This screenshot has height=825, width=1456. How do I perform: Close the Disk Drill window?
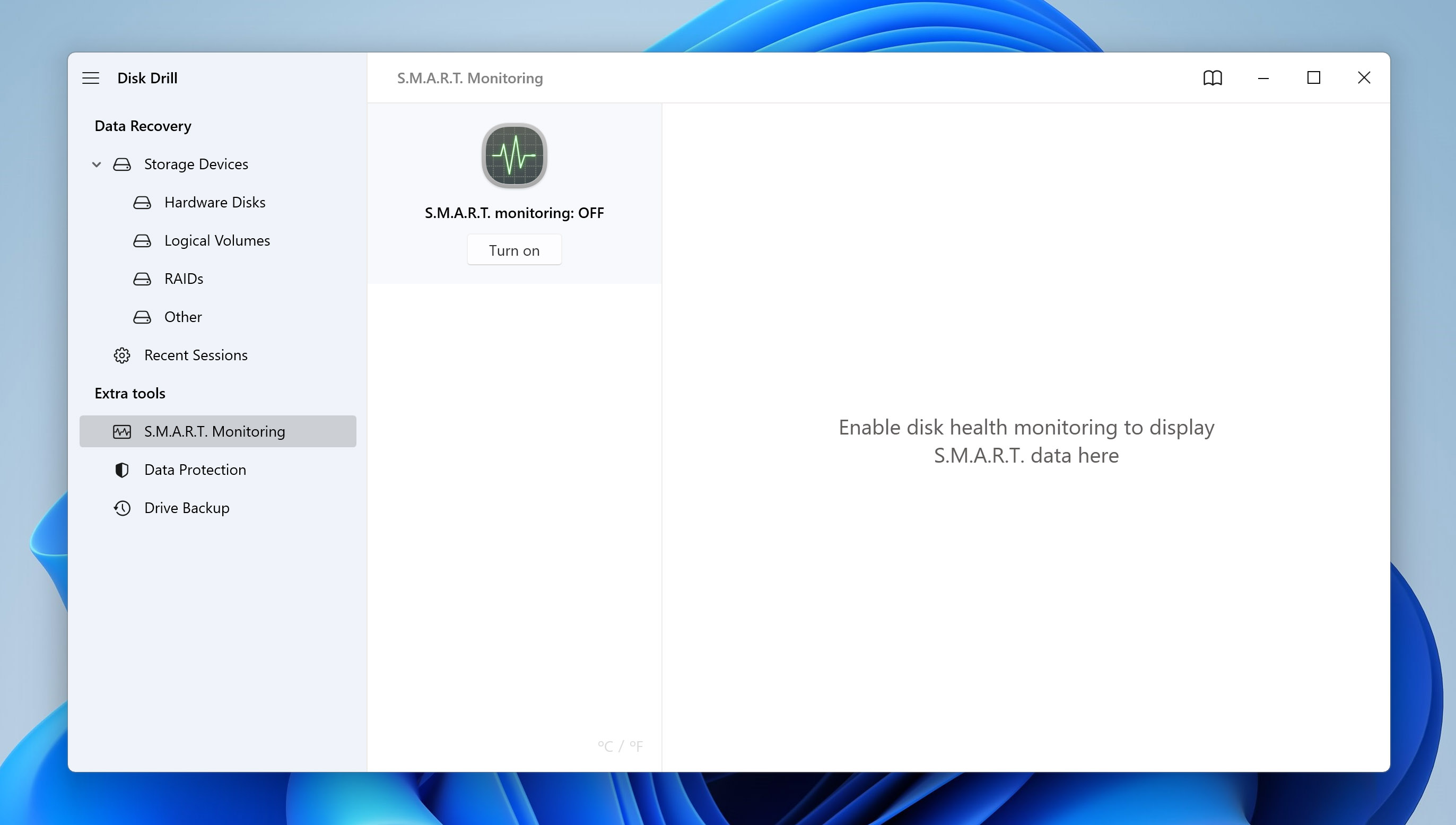tap(1364, 77)
